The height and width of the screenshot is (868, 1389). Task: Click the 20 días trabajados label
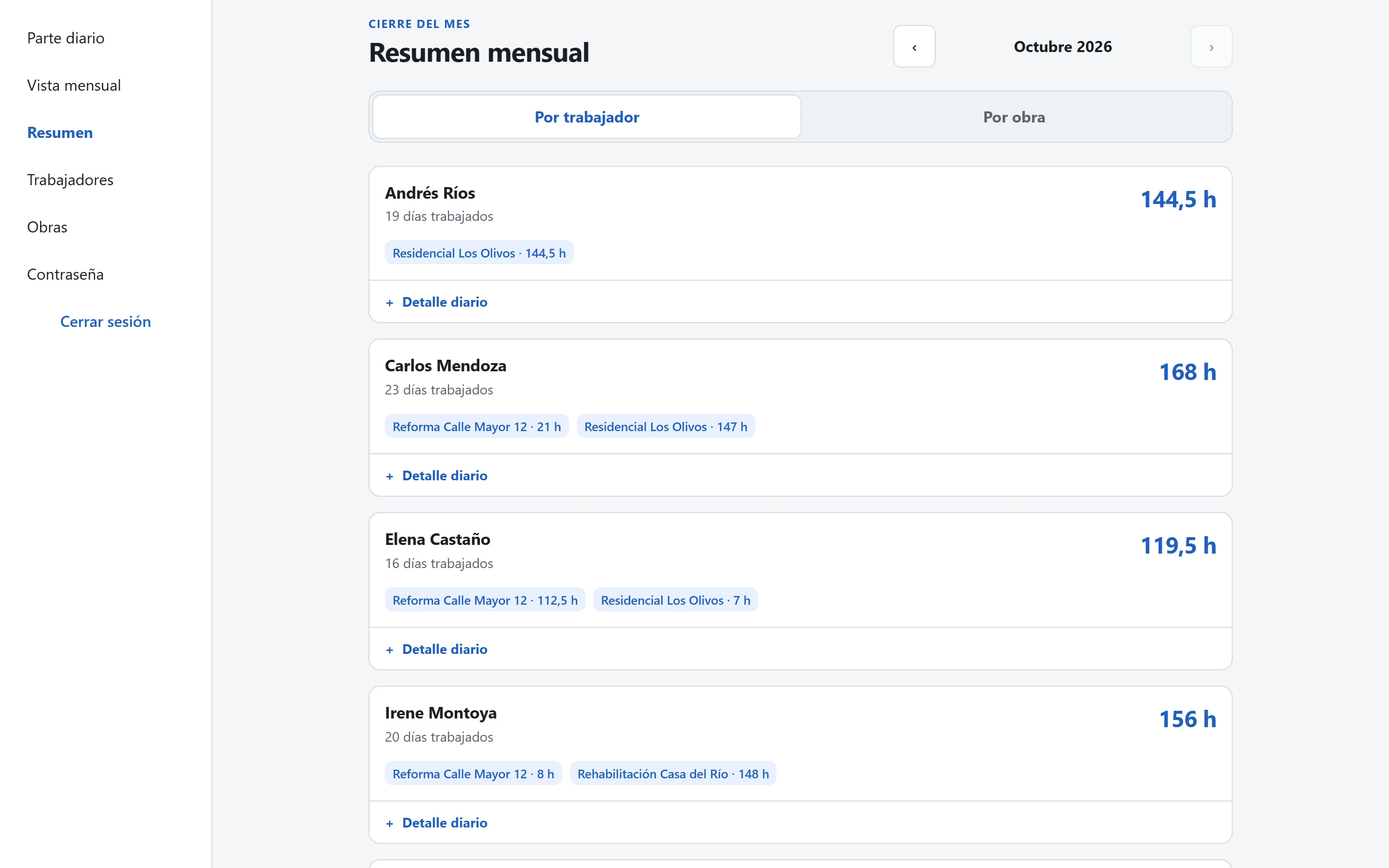439,737
